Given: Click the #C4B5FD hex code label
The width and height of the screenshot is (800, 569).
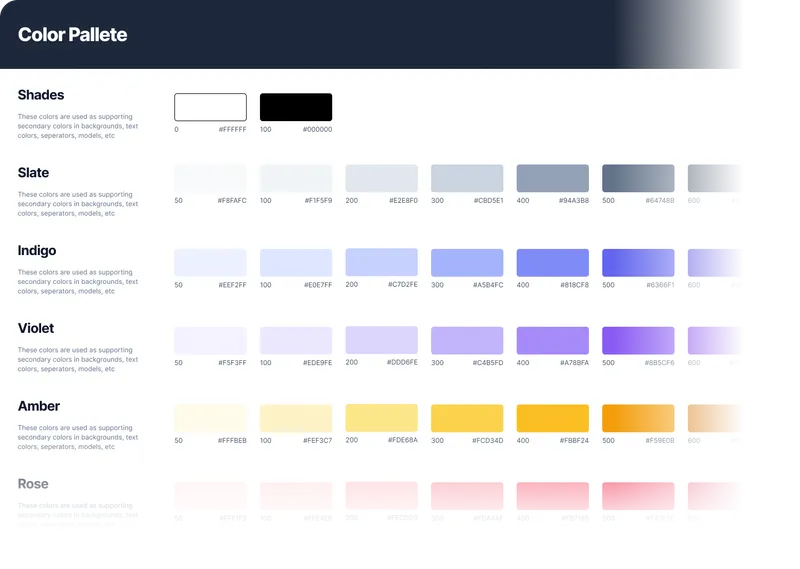Looking at the screenshot, I should pos(488,363).
